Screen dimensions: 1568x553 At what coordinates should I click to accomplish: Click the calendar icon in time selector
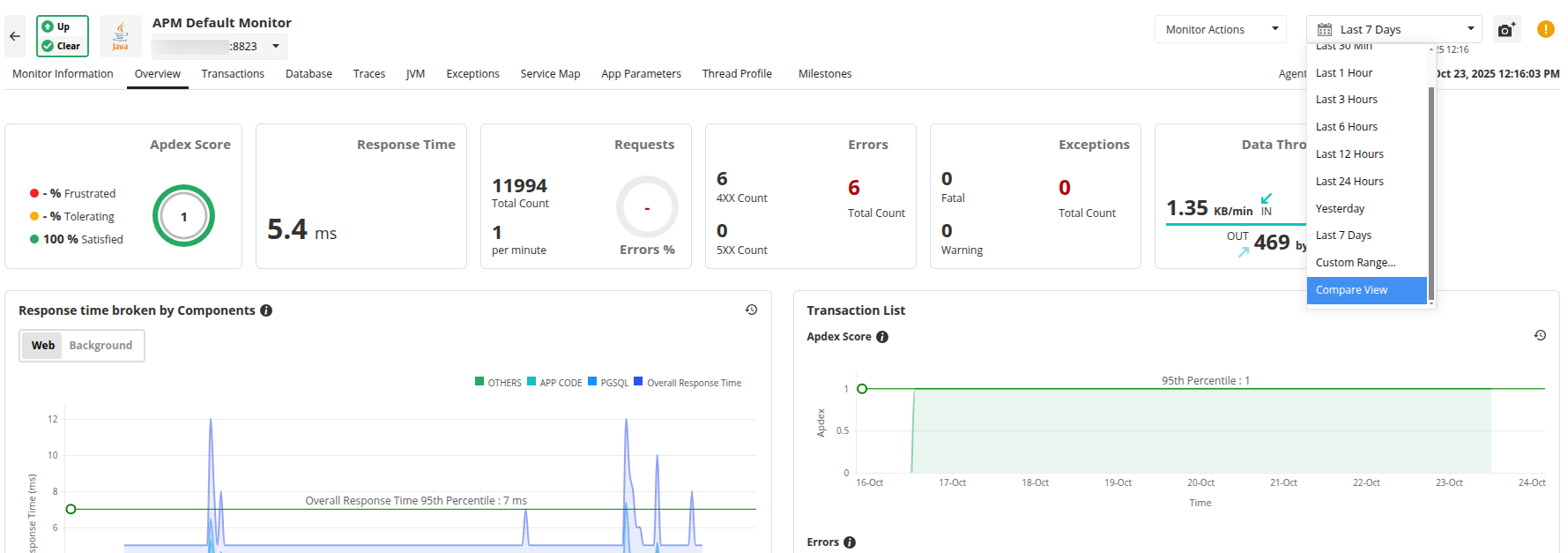click(x=1325, y=30)
